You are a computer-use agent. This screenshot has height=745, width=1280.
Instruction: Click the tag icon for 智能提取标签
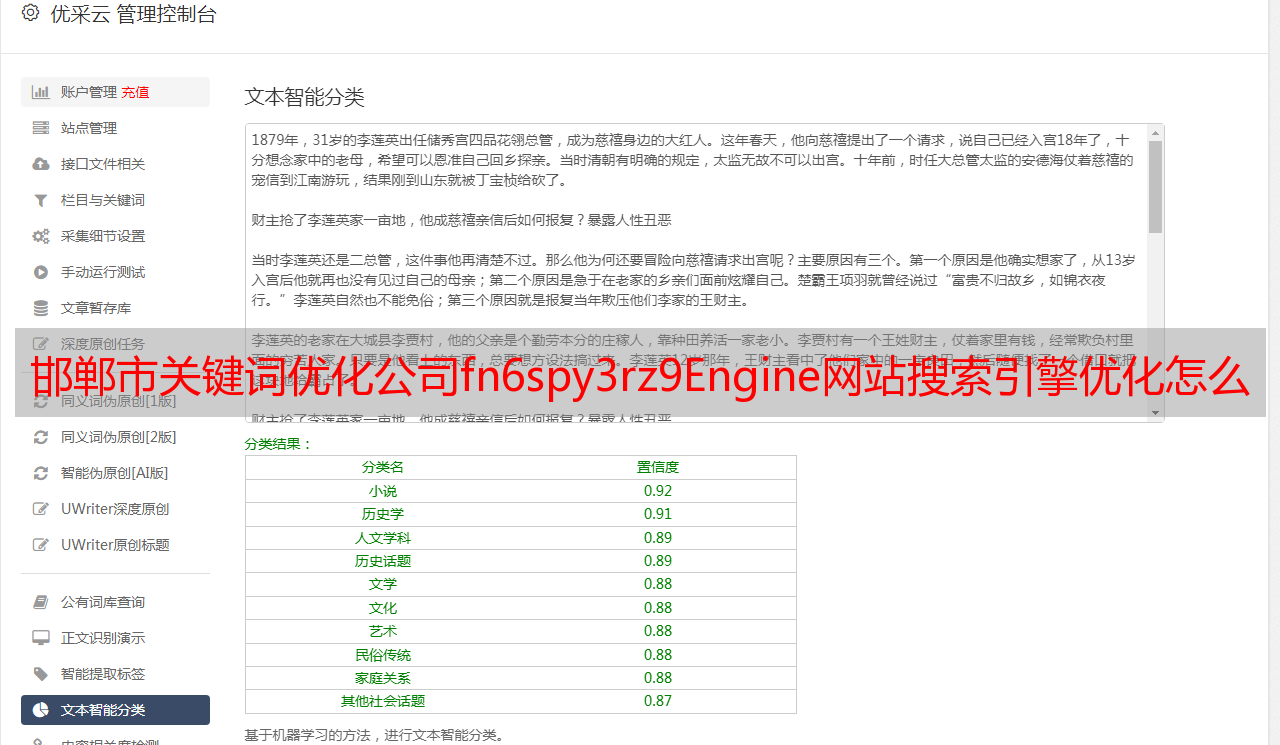point(41,674)
